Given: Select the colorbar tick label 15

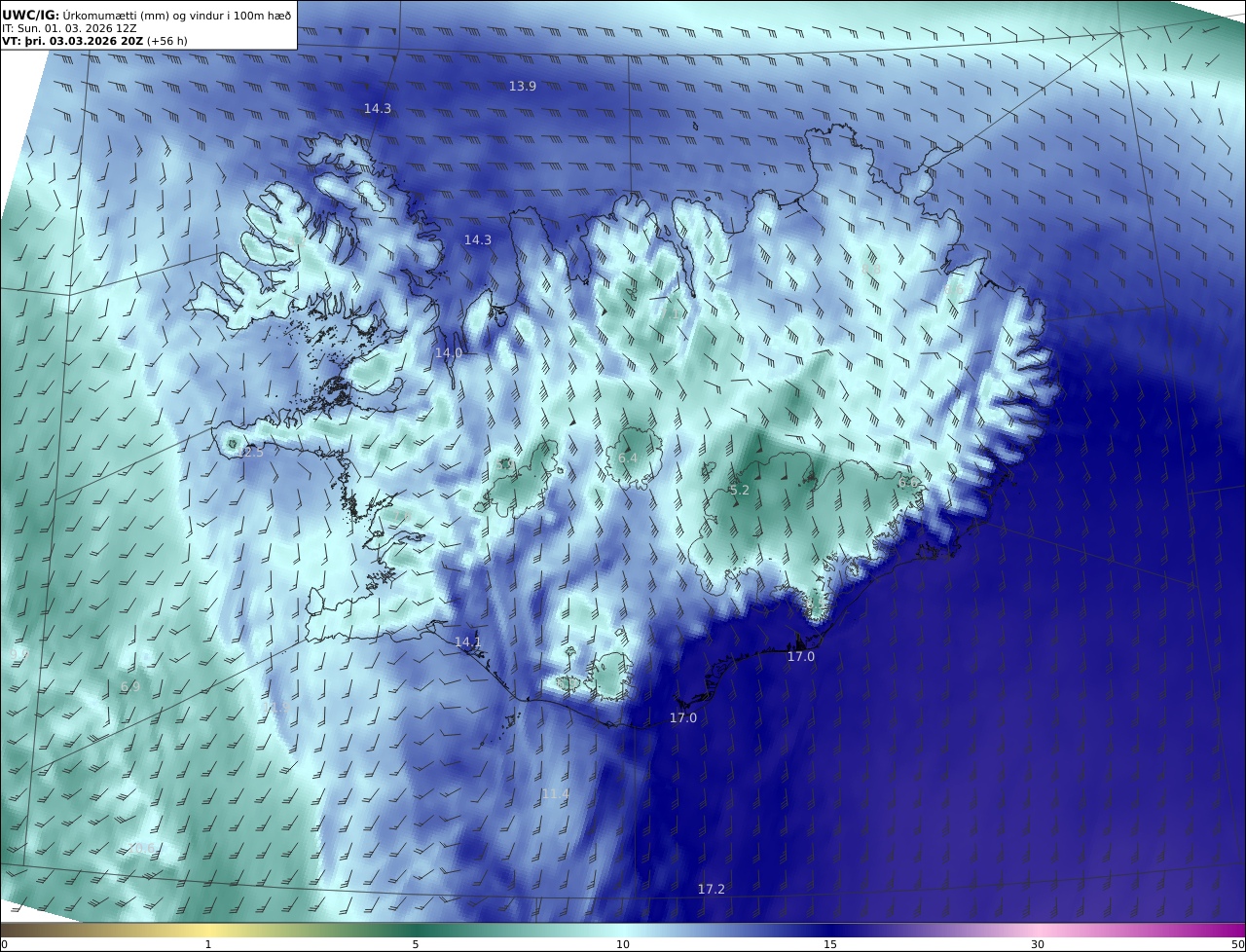Looking at the screenshot, I should point(830,944).
